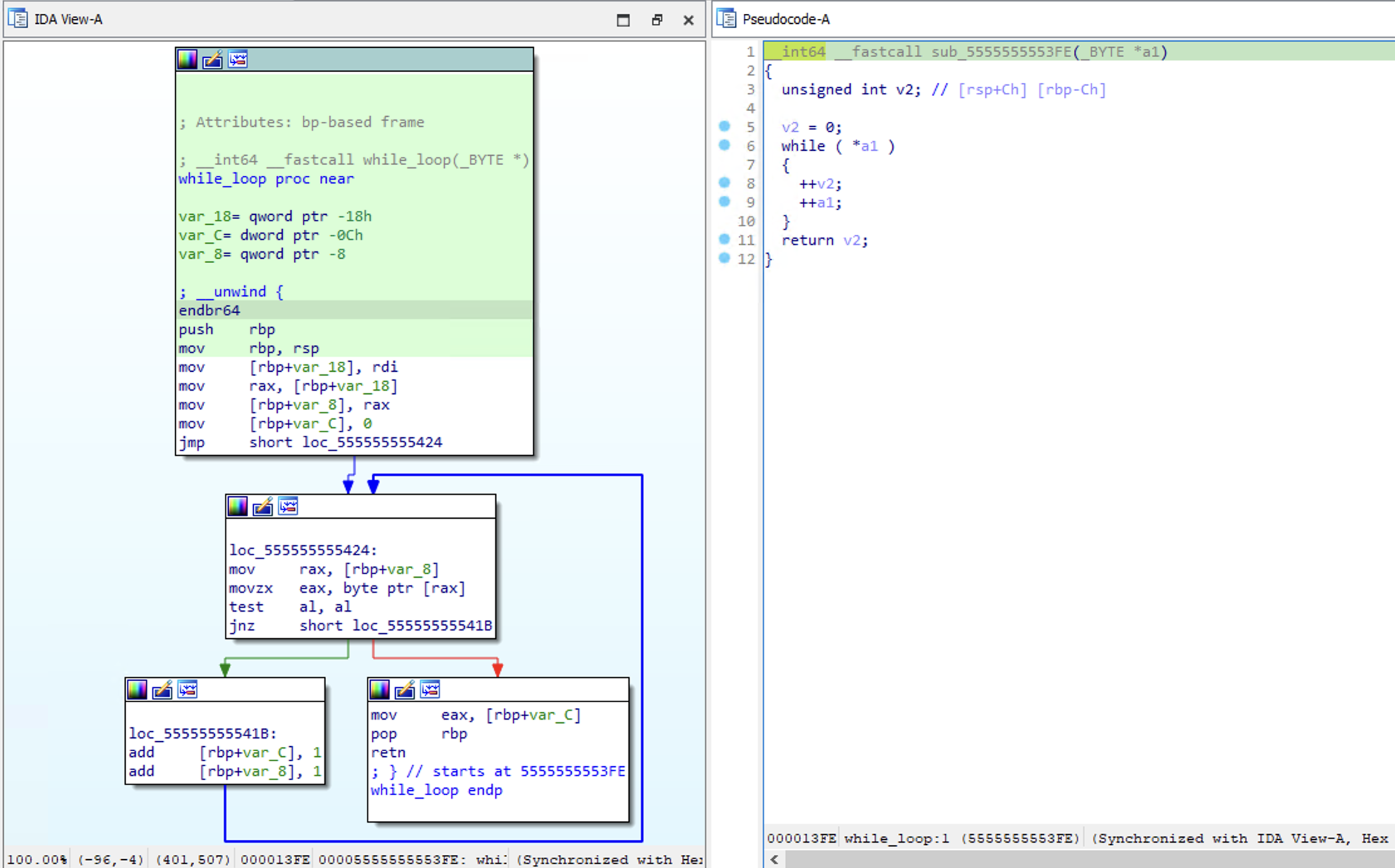This screenshot has width=1395, height=868.
Task: Select function name sub_5555555553FE in pseudocode
Action: pos(1001,52)
